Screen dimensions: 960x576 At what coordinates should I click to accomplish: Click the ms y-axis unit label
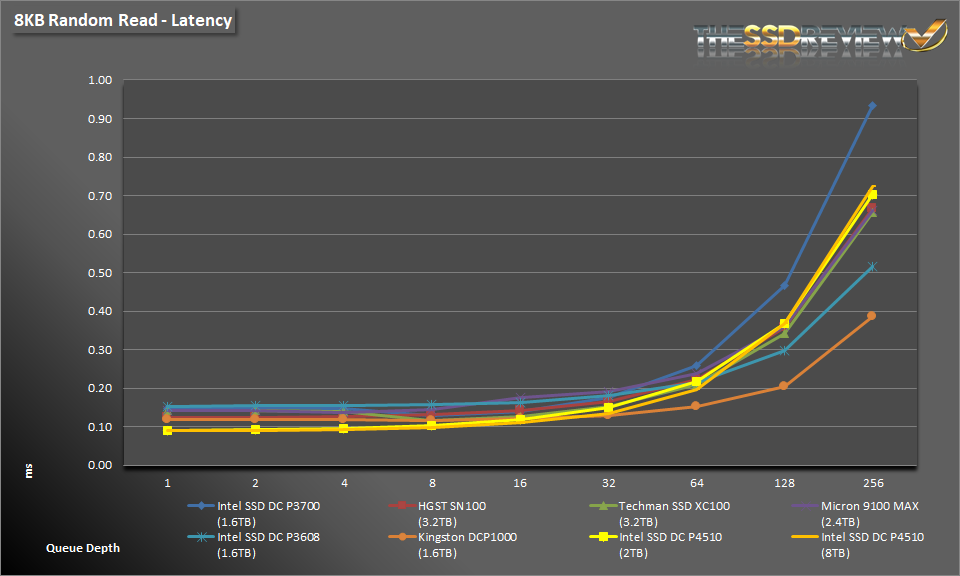pos(28,470)
